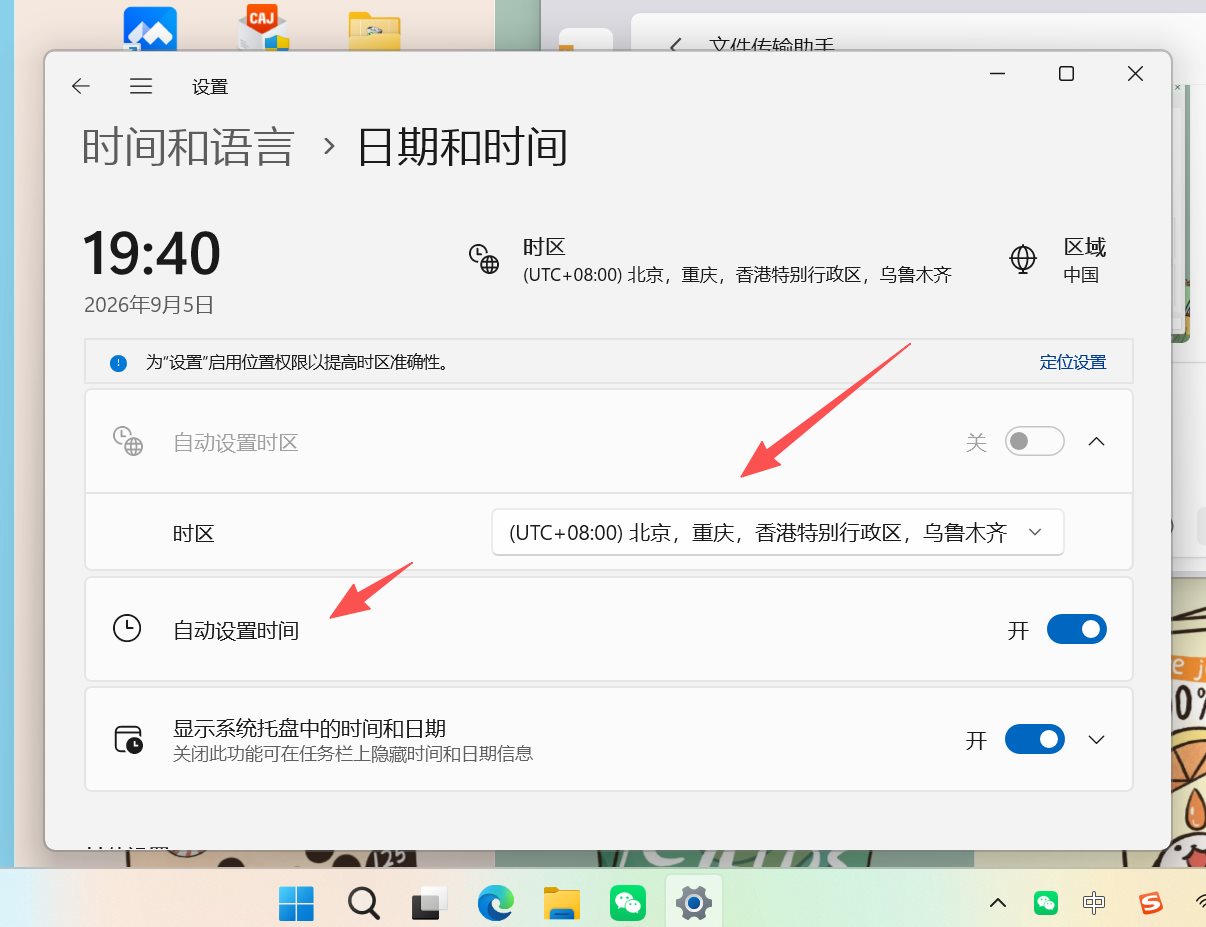Screen dimensions: 1206x927
Task: Open File Explorer from the taskbar
Action: (562, 903)
